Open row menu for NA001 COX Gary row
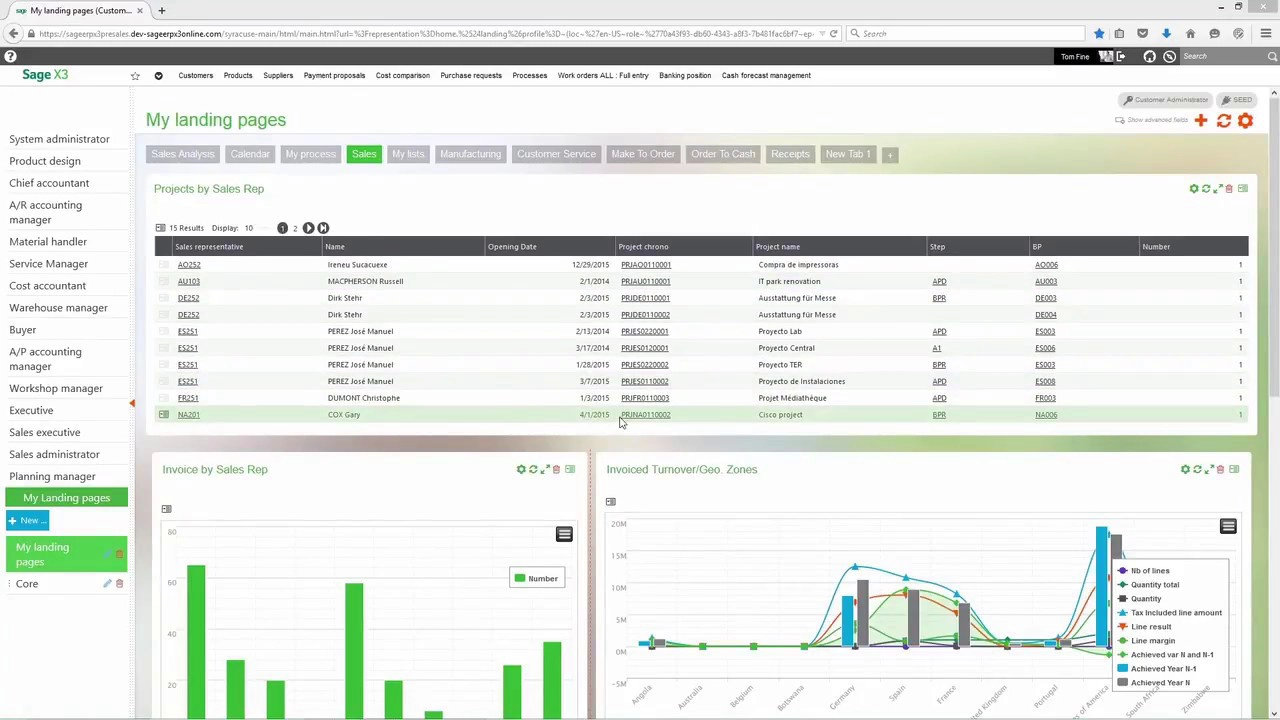 164,415
